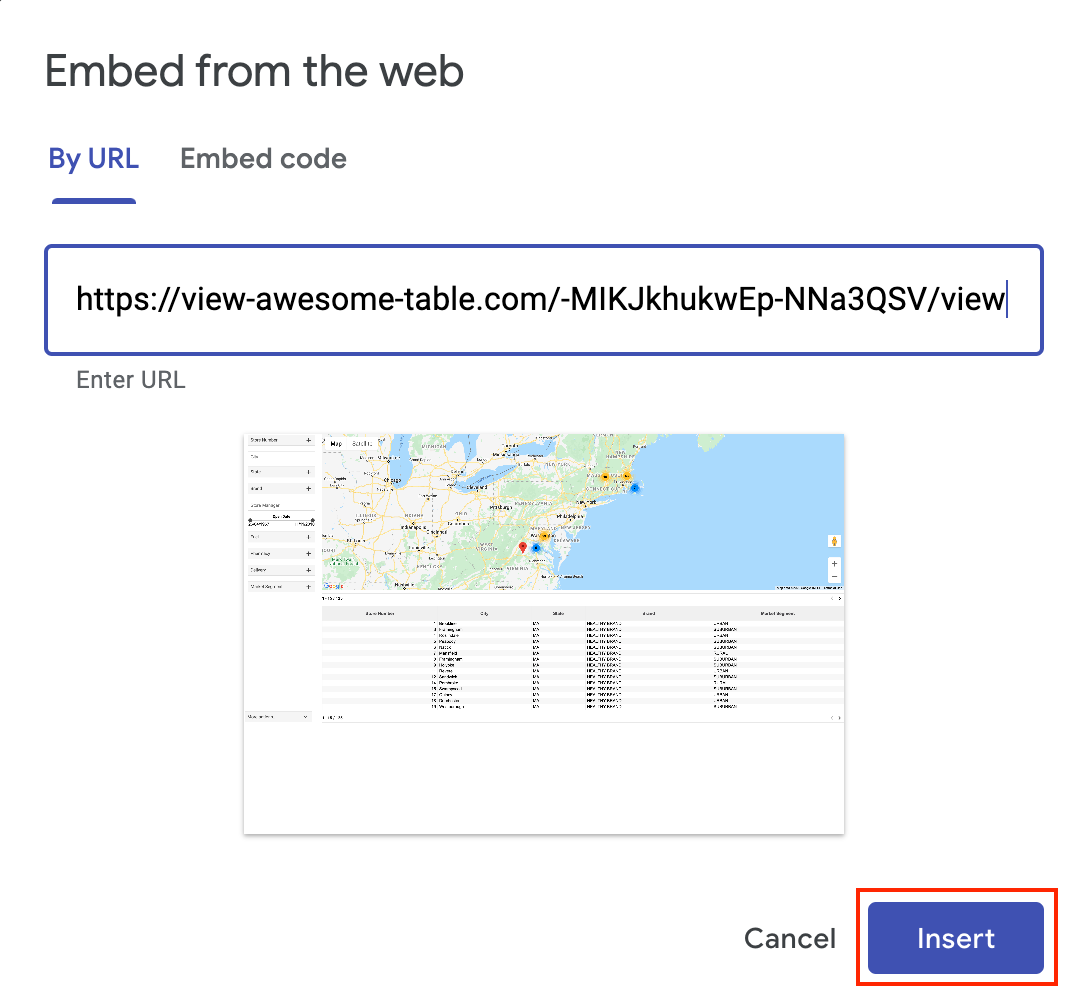
Task: Click the embedded page preview thumbnail
Action: point(543,633)
